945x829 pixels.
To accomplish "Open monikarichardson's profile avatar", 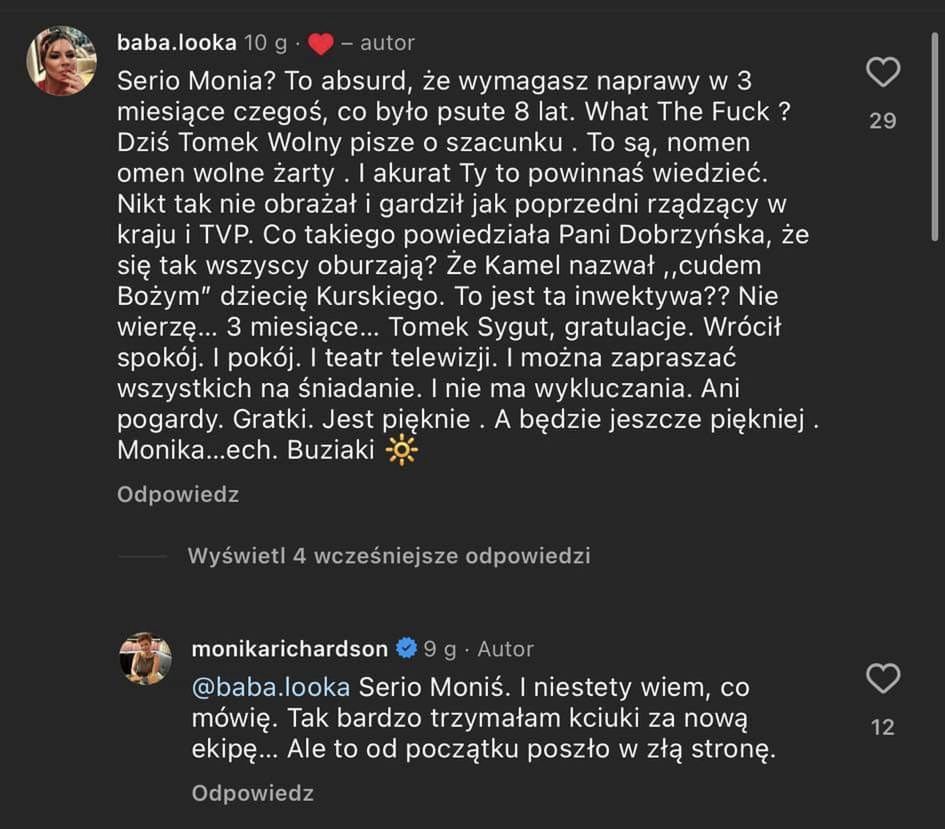I will click(146, 658).
